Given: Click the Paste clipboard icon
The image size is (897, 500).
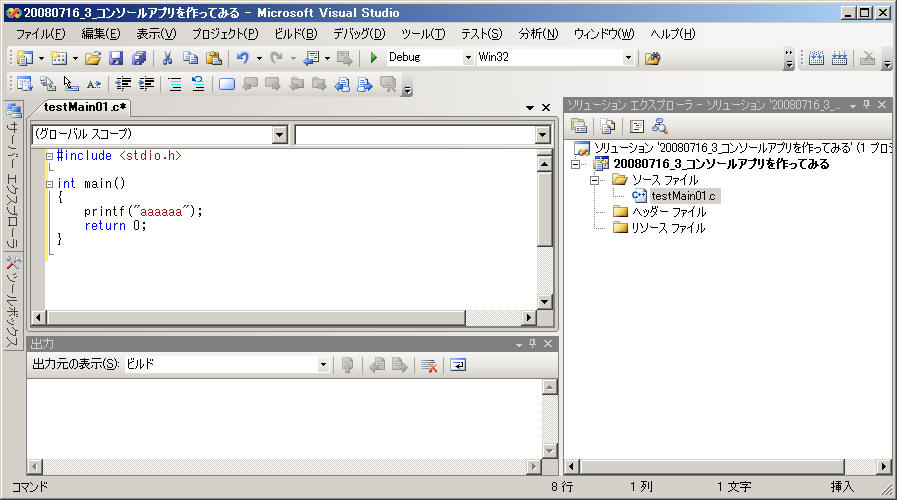Looking at the screenshot, I should point(213,58).
